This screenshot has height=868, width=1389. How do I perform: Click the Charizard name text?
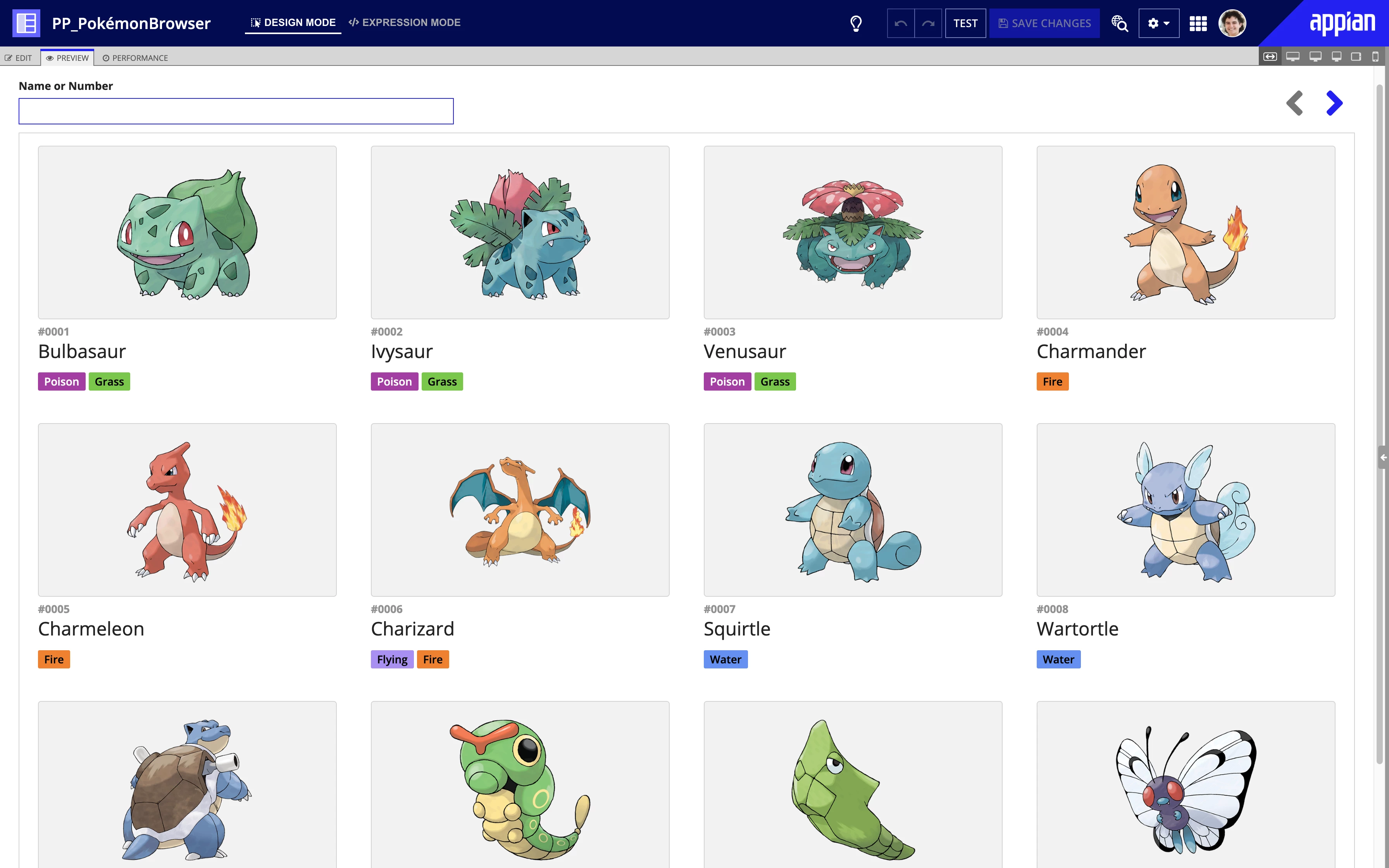pos(413,629)
